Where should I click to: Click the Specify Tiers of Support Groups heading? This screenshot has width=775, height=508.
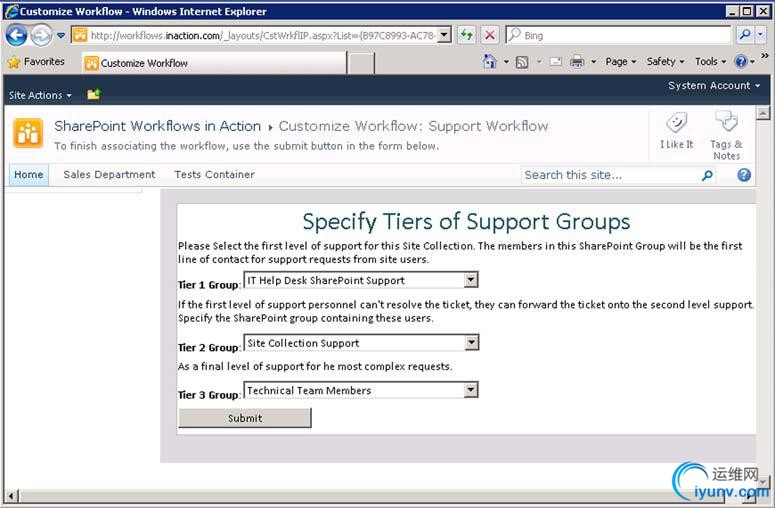[x=466, y=221]
